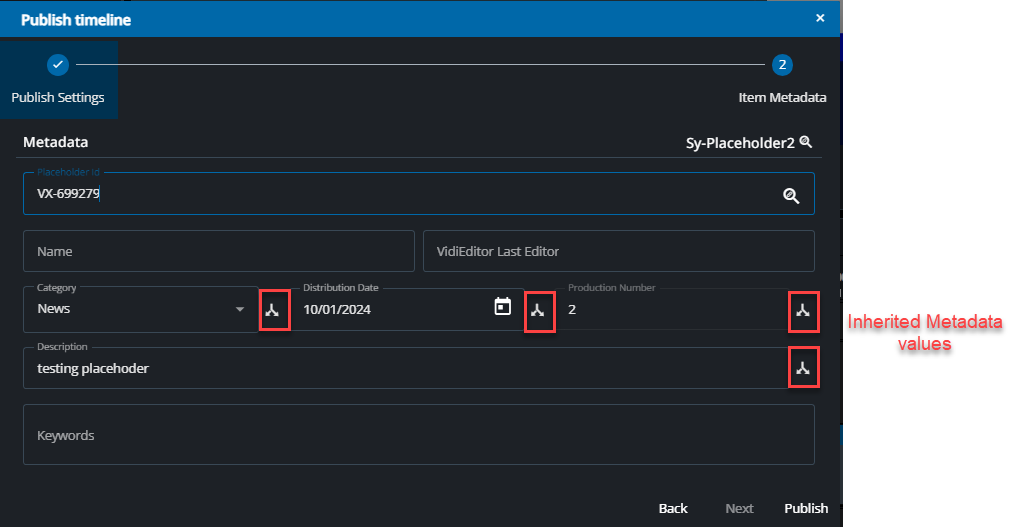This screenshot has height=527, width=1017.
Task: Click inherited metadata icon beside Category
Action: click(274, 311)
